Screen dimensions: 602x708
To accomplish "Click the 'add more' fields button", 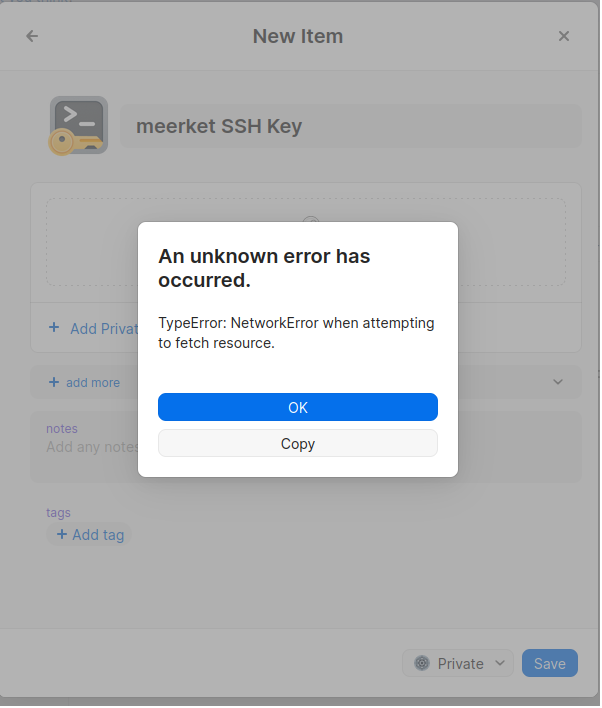I will click(x=92, y=382).
